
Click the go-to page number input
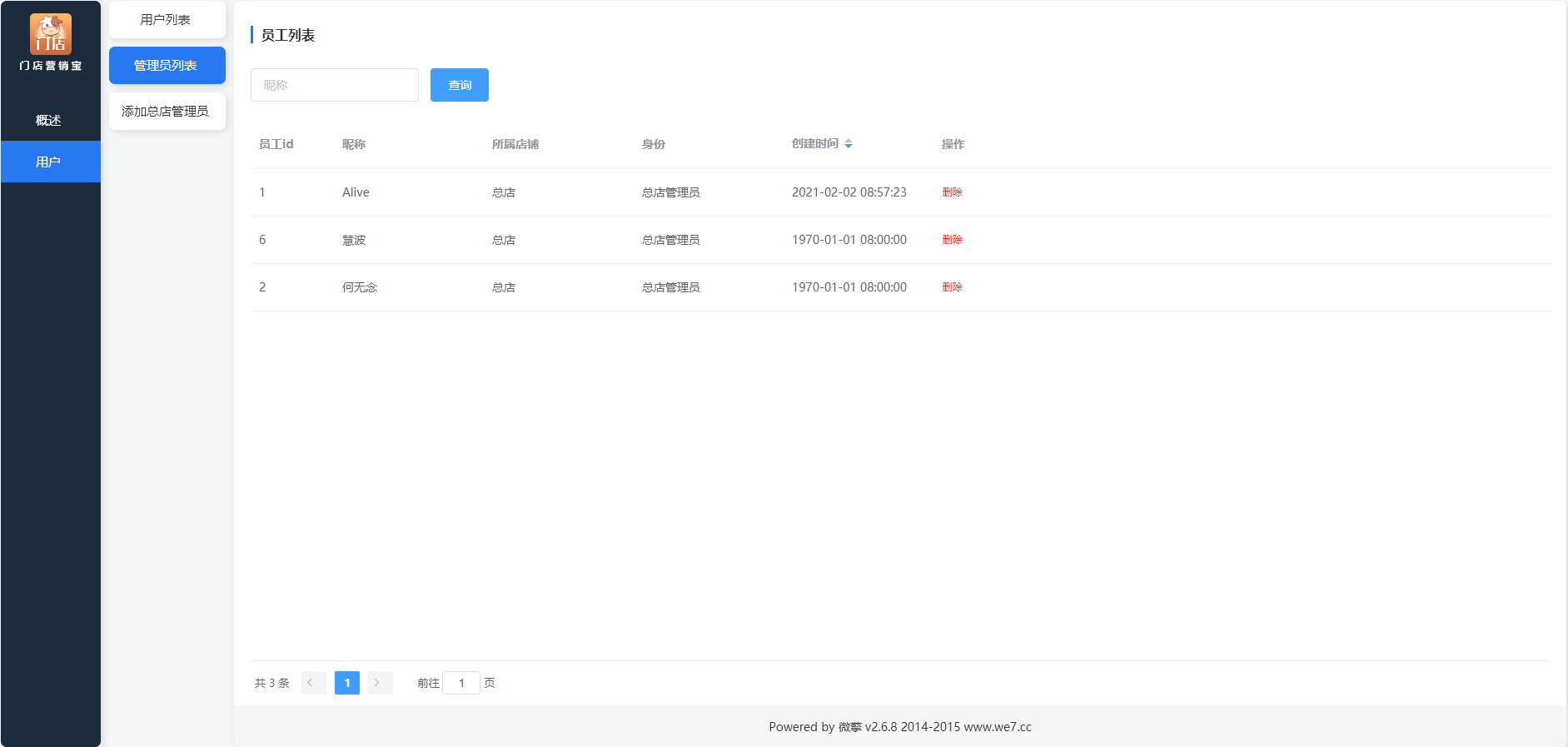[461, 683]
